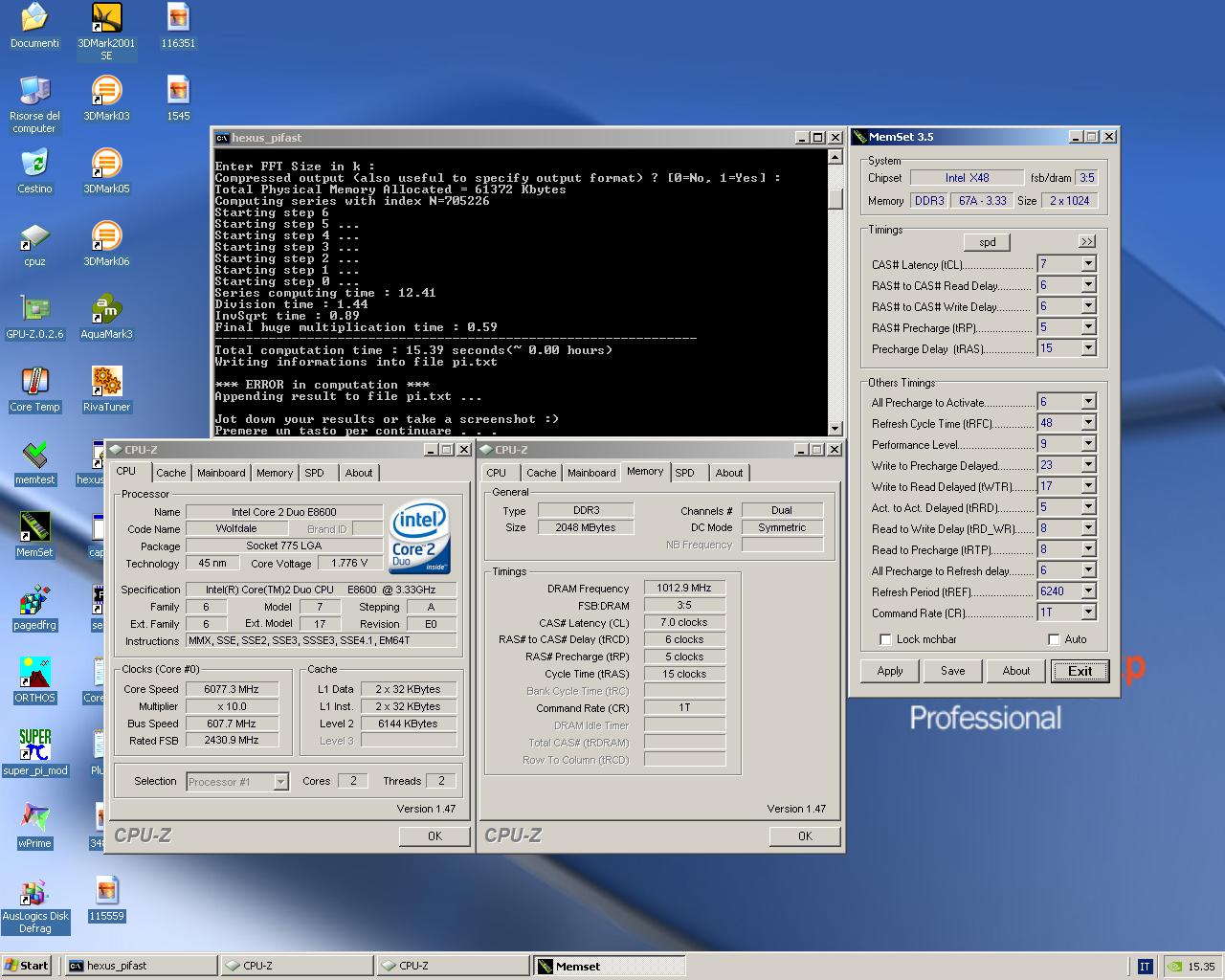Screen dimensions: 1225x980
Task: Enable the Auto checkbox in MemSet
Action: point(1054,639)
